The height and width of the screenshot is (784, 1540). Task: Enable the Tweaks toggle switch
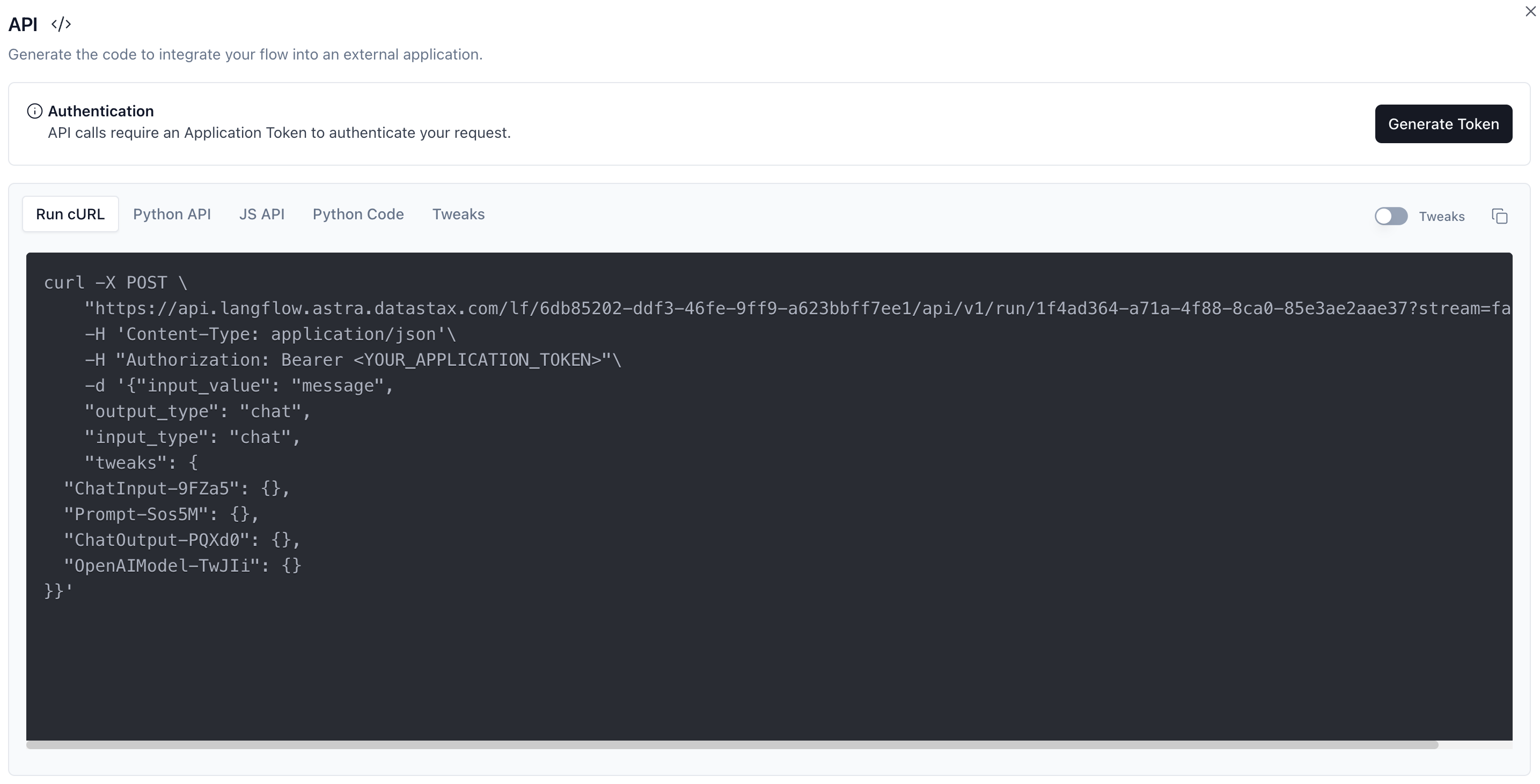[x=1390, y=216]
